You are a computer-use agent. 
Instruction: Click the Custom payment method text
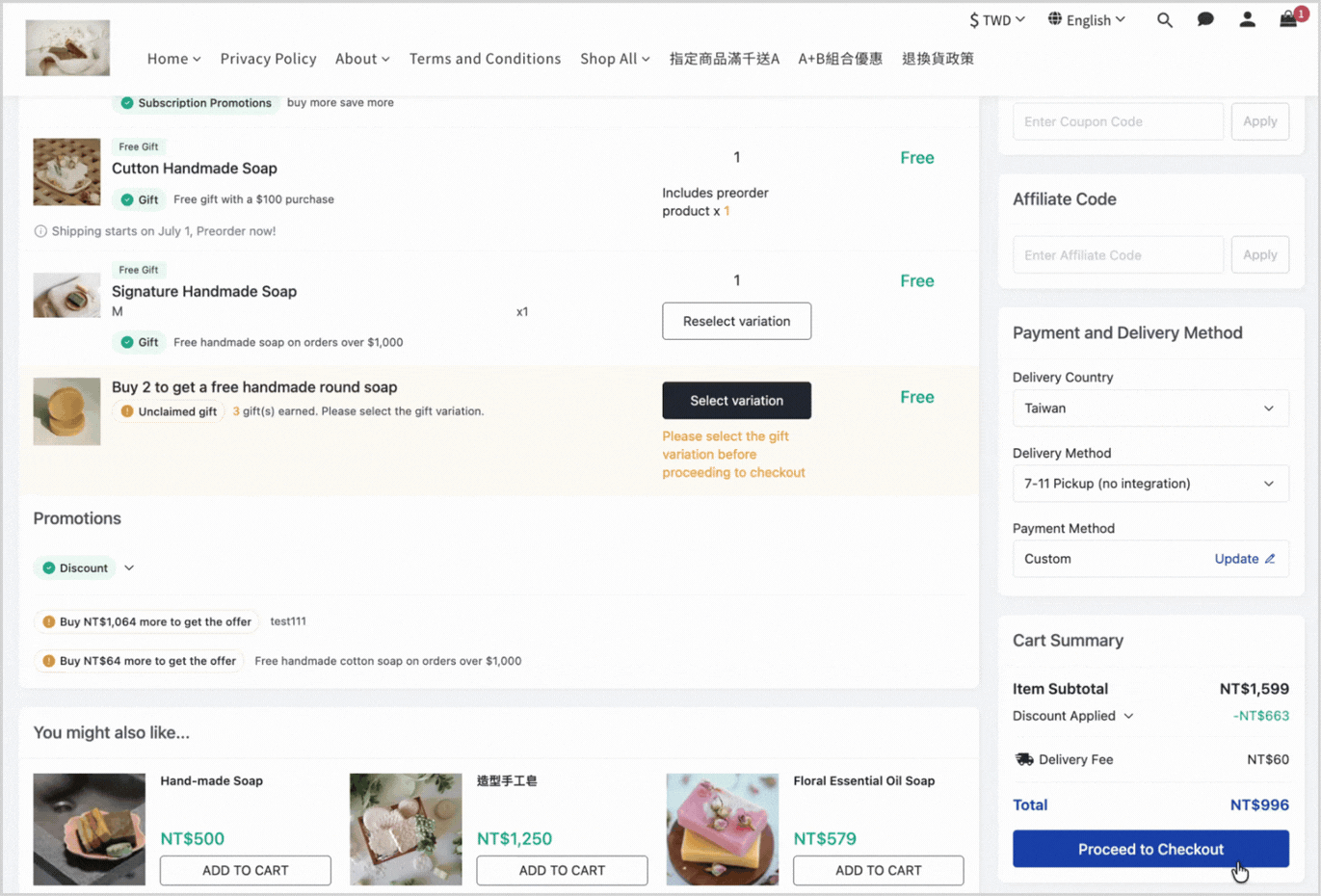1047,559
